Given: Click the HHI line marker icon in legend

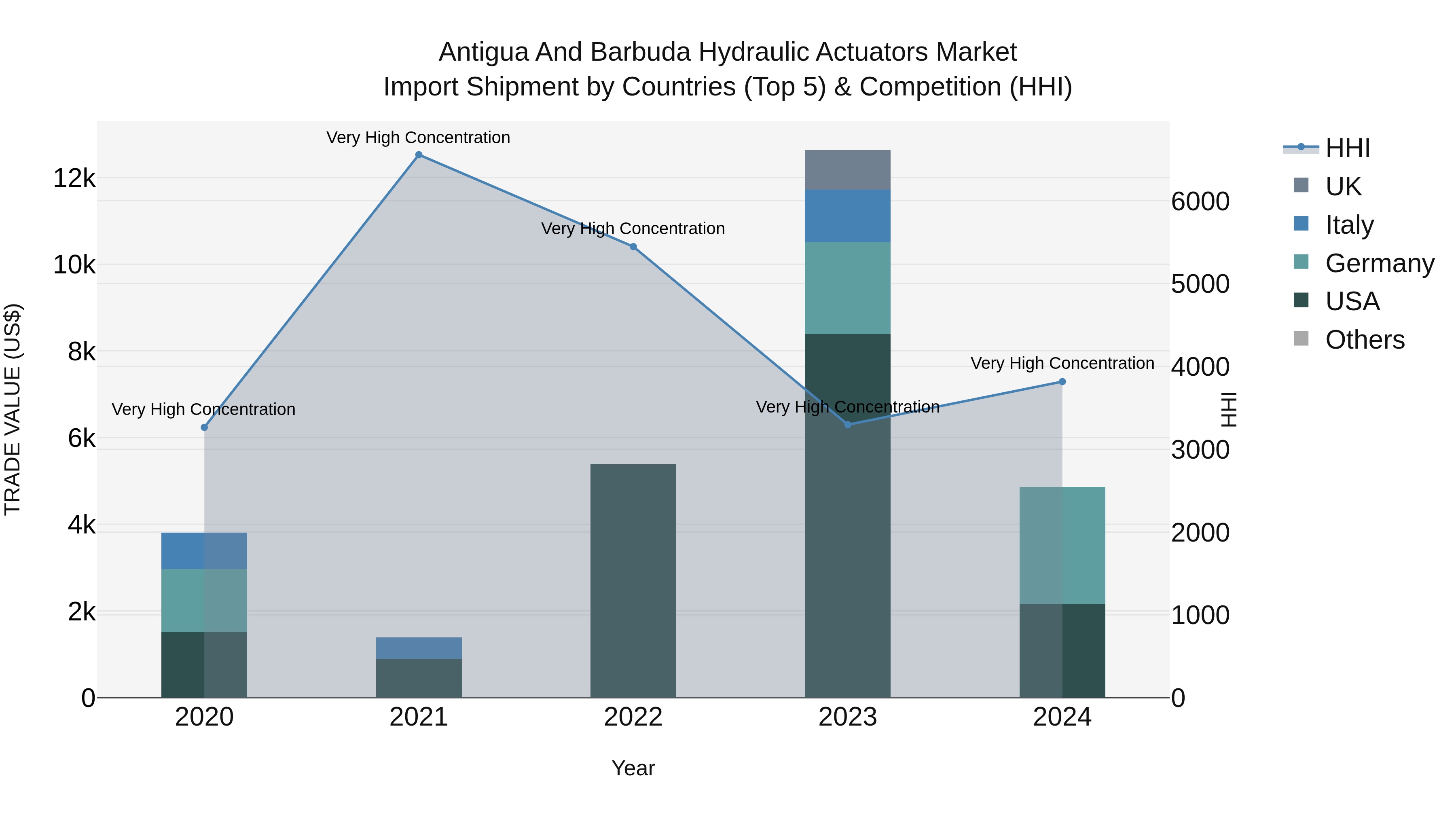Looking at the screenshot, I should click(x=1301, y=148).
